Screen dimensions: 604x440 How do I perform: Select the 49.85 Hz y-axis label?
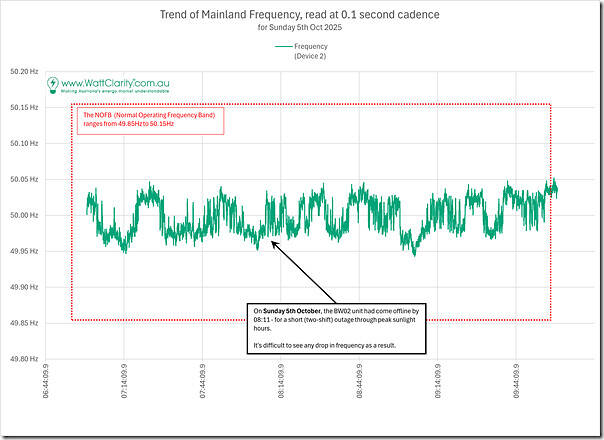click(x=23, y=323)
